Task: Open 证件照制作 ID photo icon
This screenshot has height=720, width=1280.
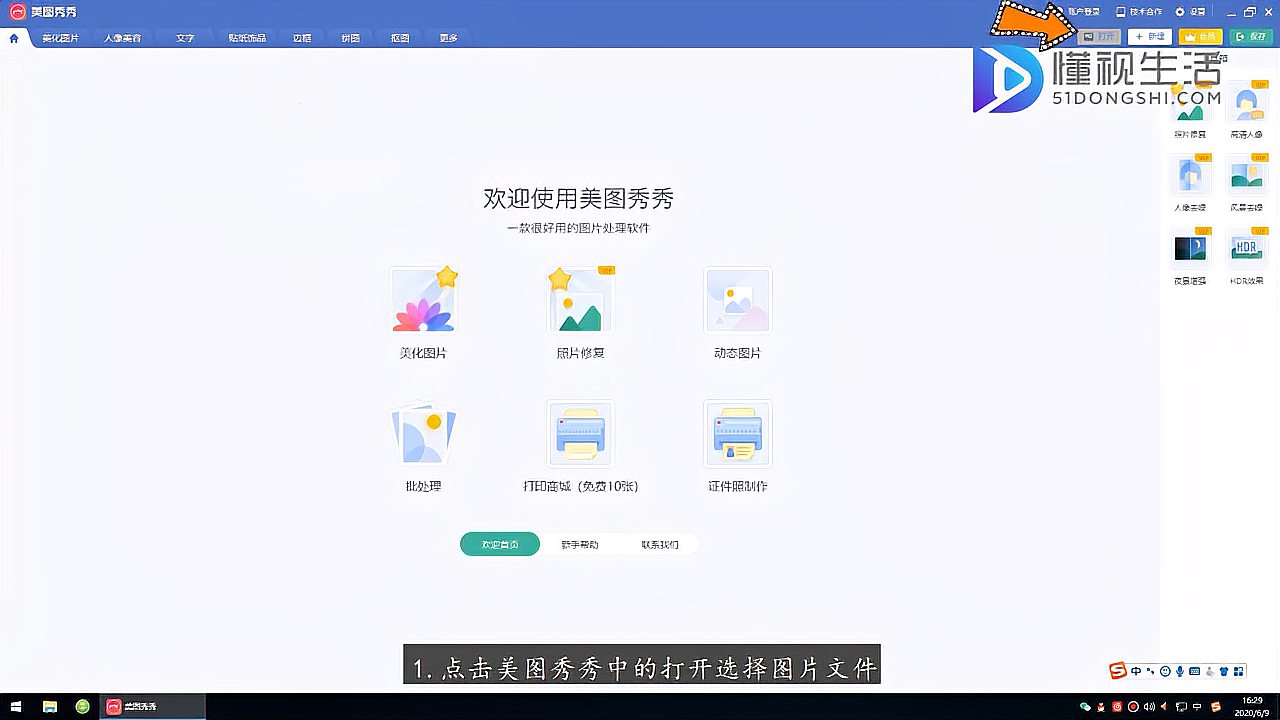Action: (738, 434)
